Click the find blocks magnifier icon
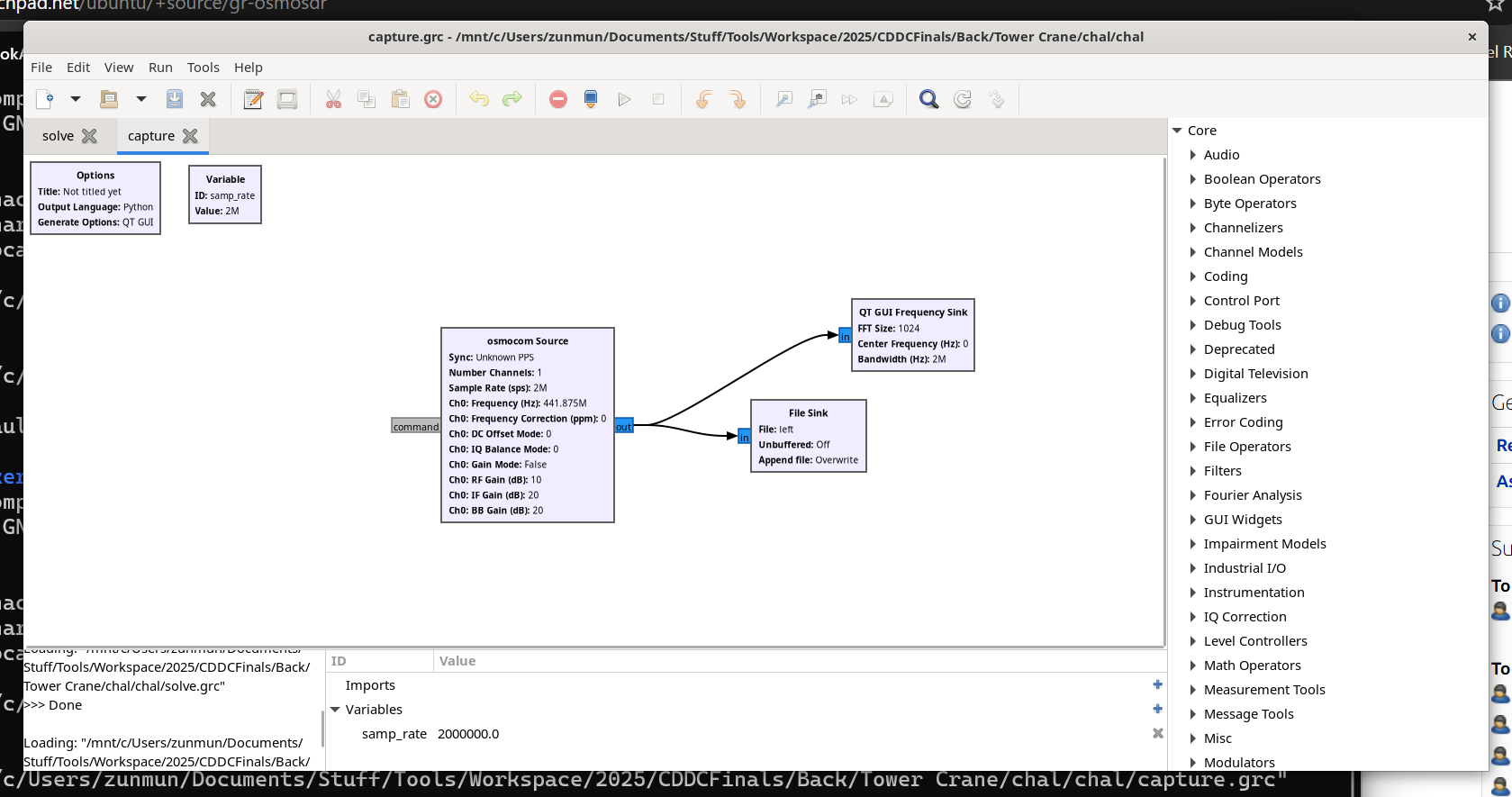Screen dimensions: 1512x797 pyautogui.click(x=928, y=99)
